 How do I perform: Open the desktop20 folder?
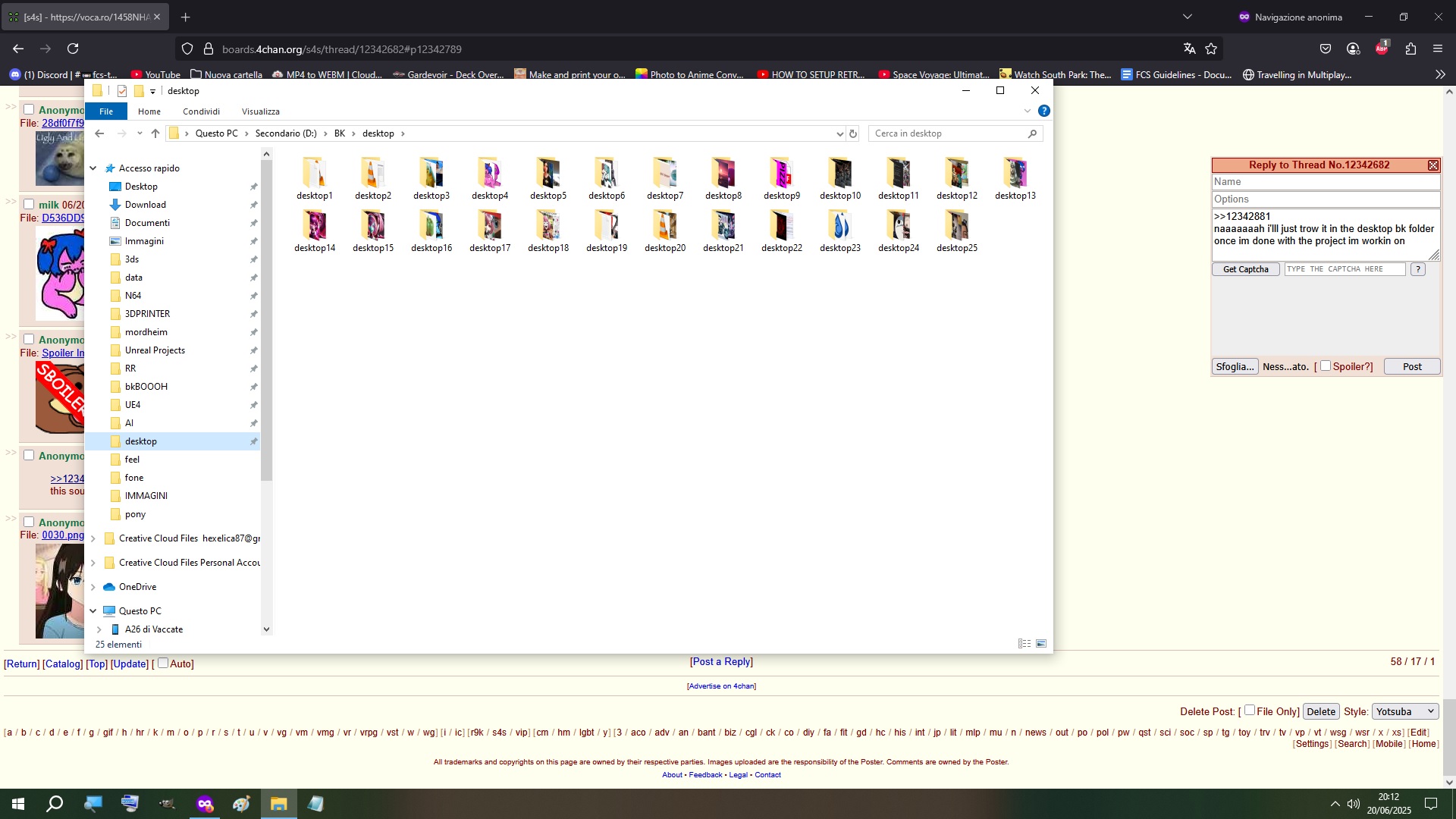tap(665, 231)
